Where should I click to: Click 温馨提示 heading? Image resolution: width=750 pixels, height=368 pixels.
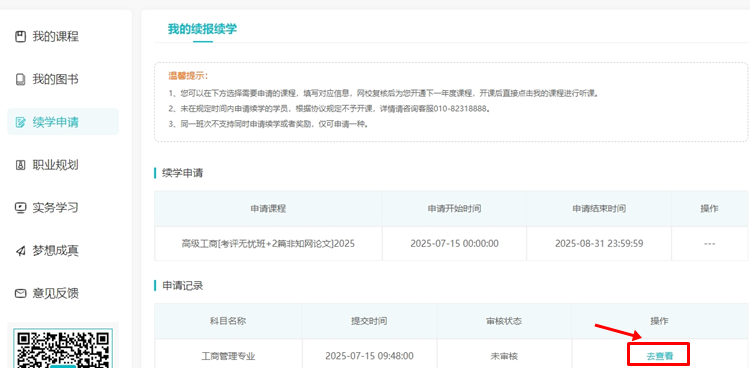click(x=188, y=76)
